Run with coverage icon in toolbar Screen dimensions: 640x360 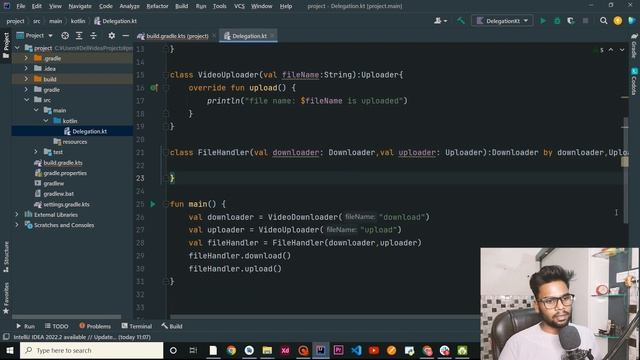(571, 20)
